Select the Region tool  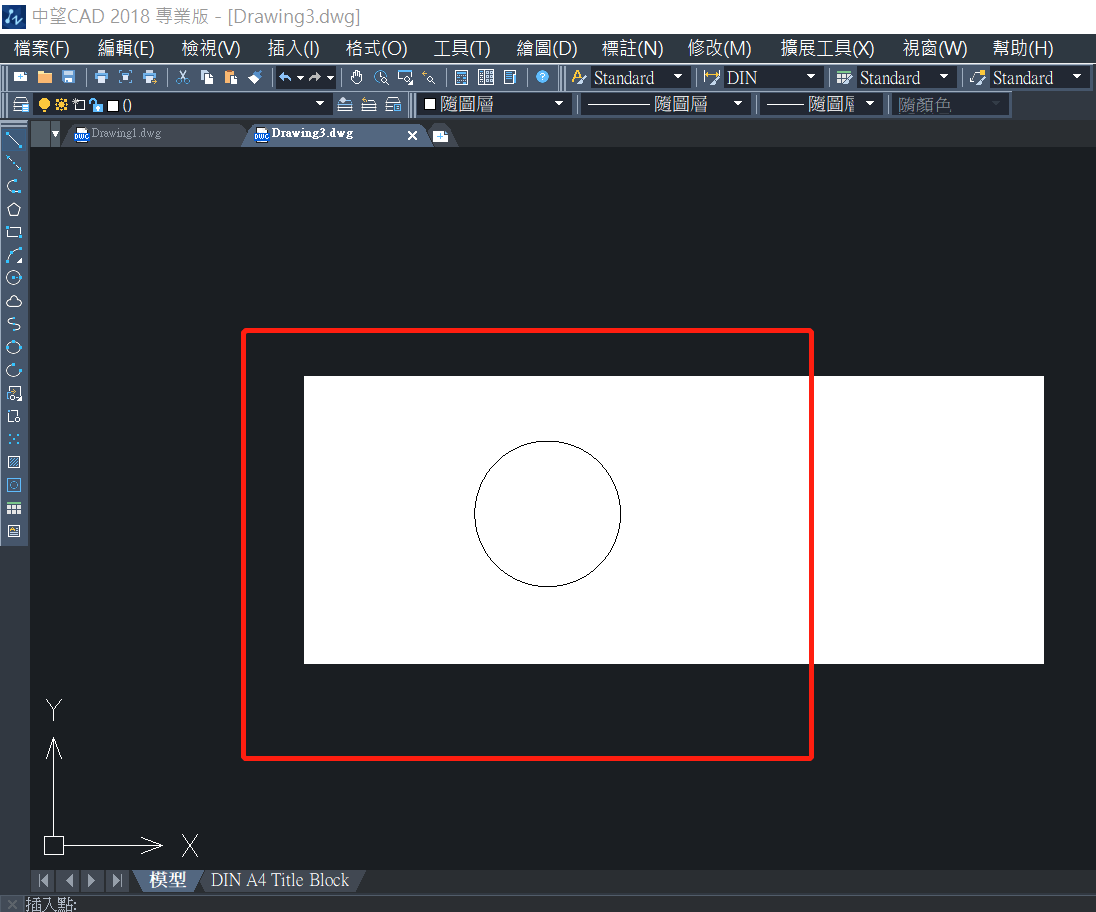click(x=14, y=485)
